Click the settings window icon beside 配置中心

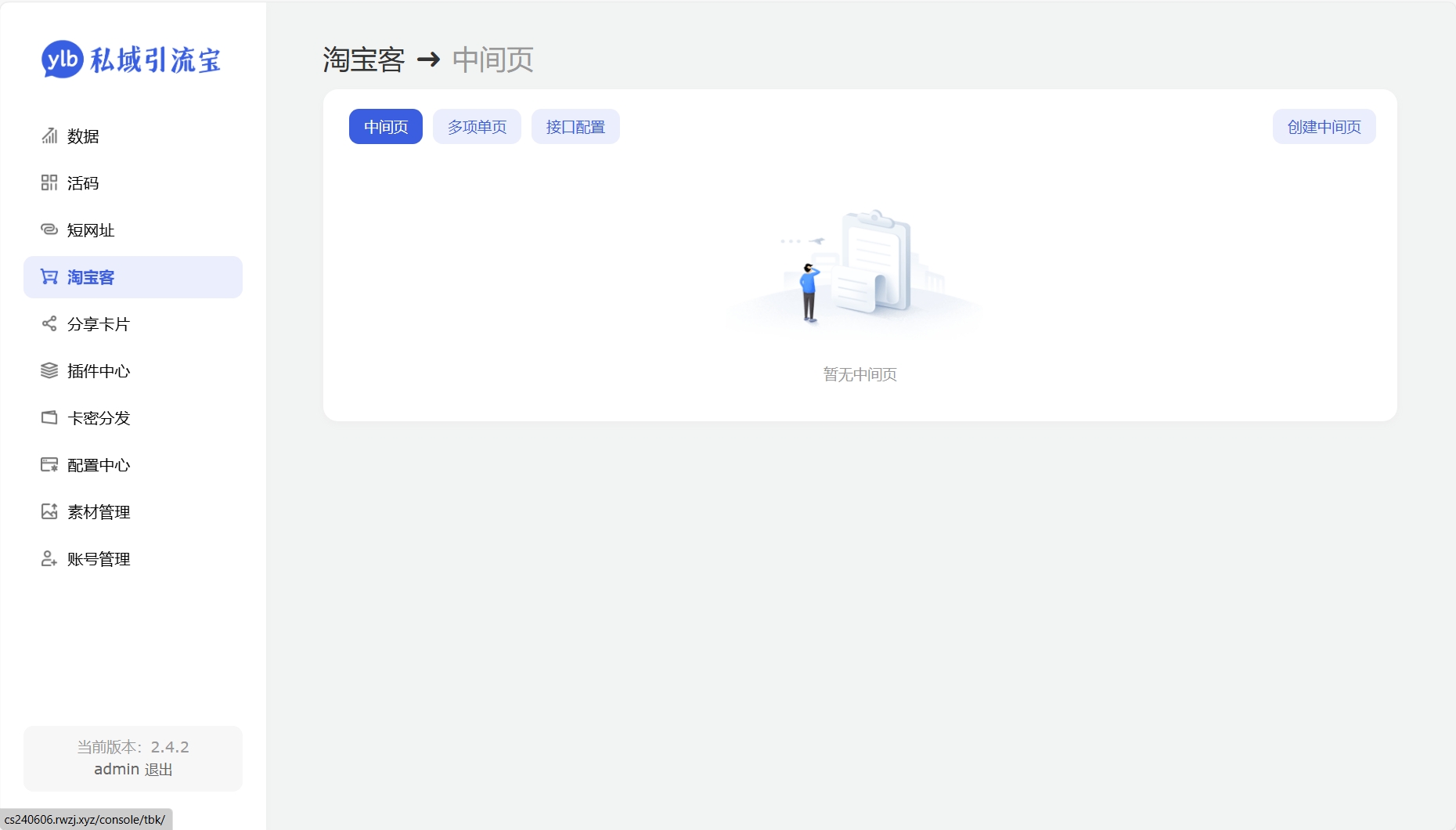(49, 465)
